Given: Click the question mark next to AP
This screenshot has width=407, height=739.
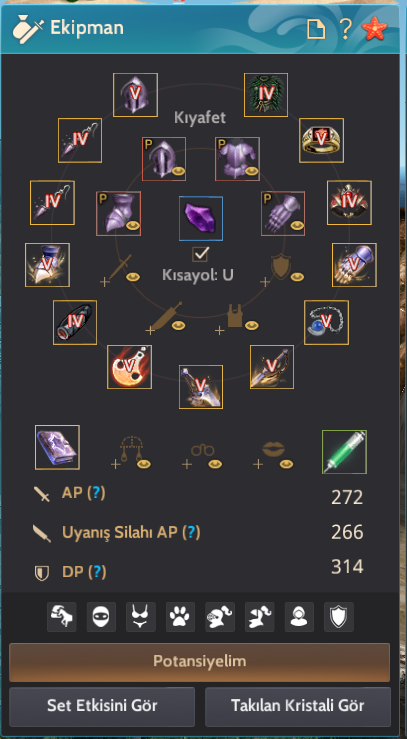Looking at the screenshot, I should (x=96, y=493).
